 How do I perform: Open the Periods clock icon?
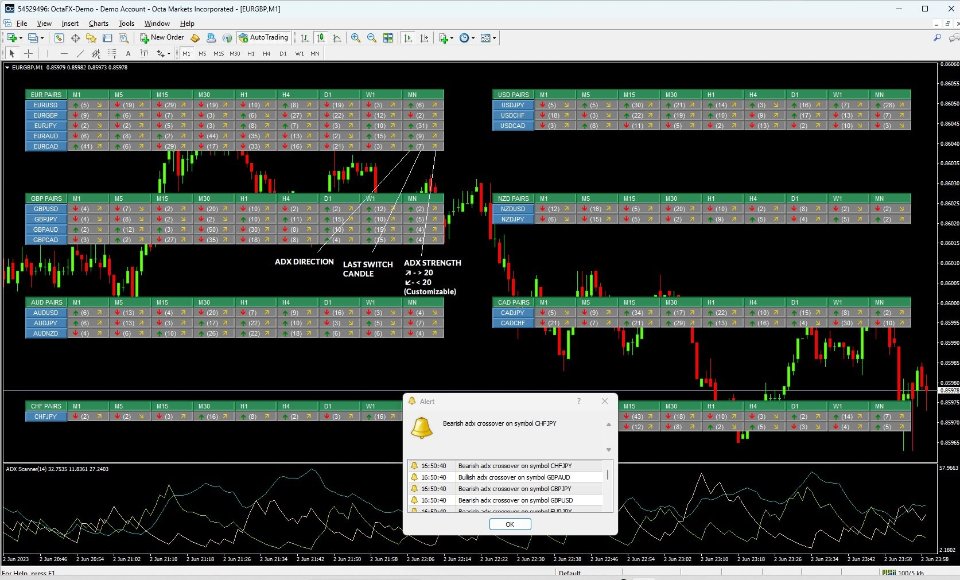[464, 38]
